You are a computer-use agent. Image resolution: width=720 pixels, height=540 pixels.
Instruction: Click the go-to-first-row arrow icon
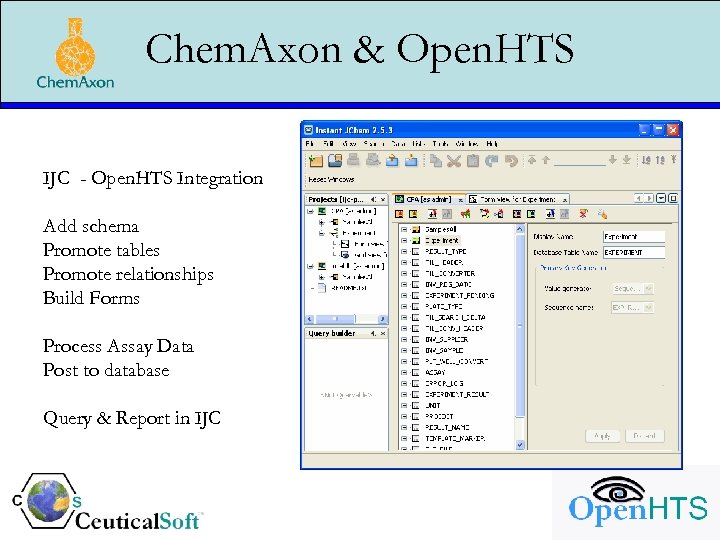pyautogui.click(x=532, y=160)
